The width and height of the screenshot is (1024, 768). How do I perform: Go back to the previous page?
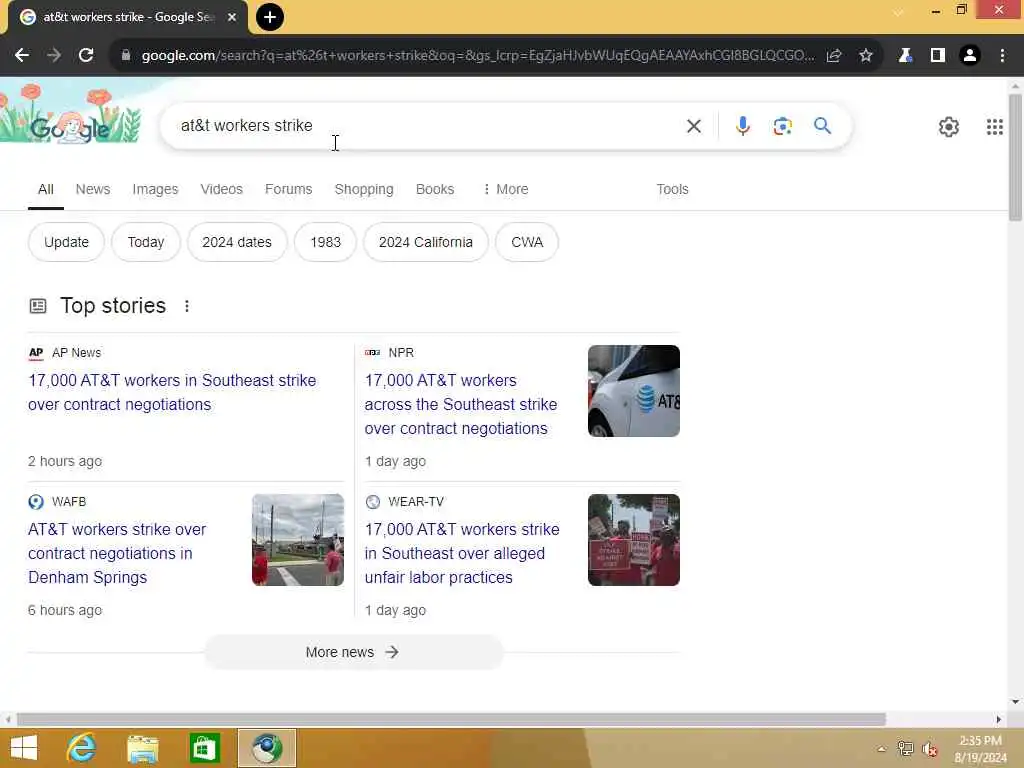[x=22, y=56]
